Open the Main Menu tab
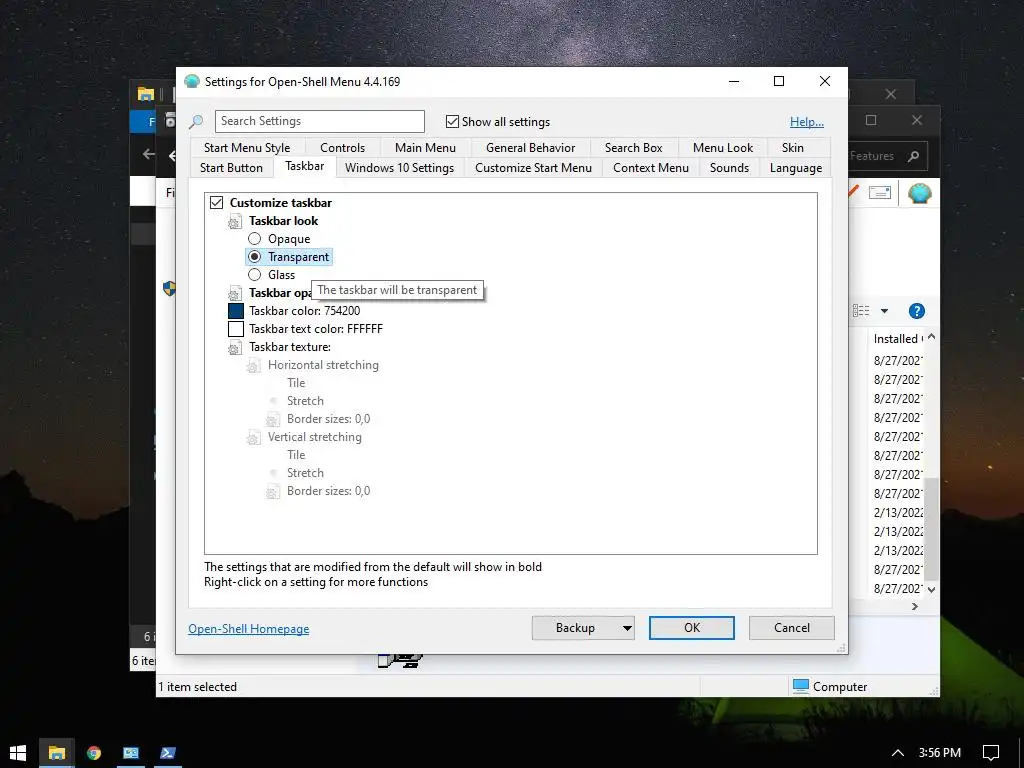 425,148
